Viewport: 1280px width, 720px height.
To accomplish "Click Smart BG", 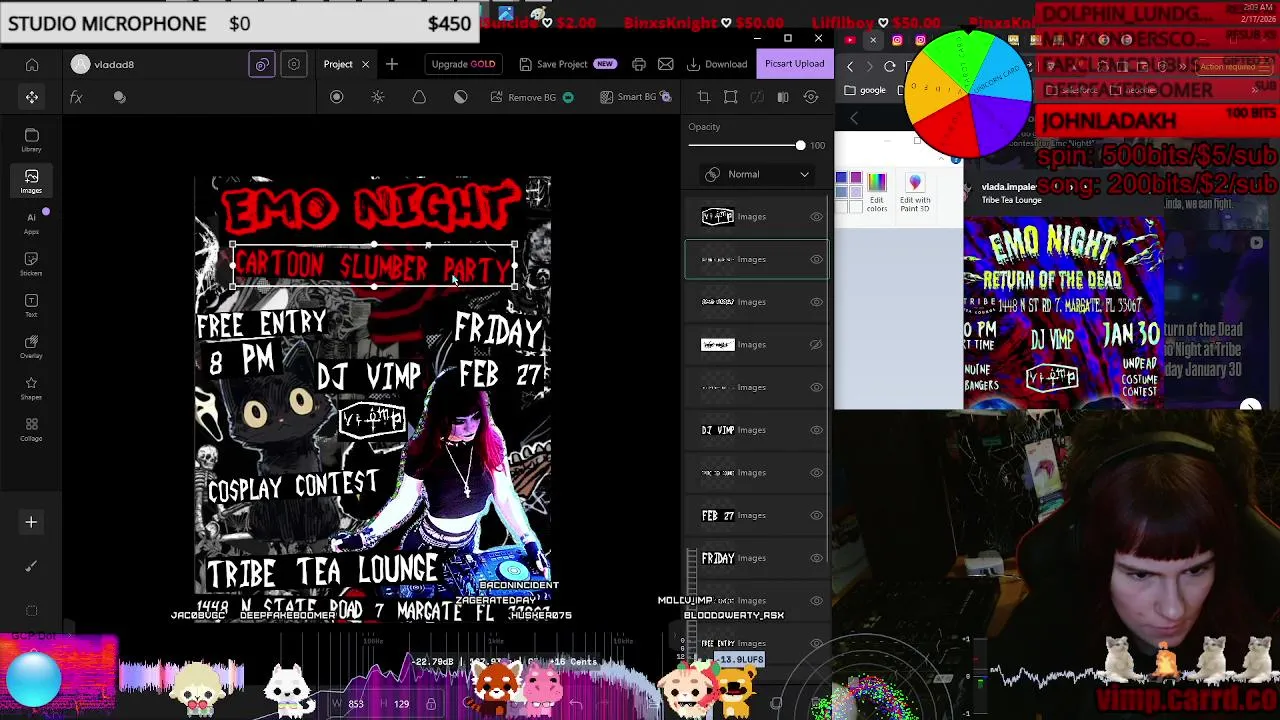I will pyautogui.click(x=635, y=97).
